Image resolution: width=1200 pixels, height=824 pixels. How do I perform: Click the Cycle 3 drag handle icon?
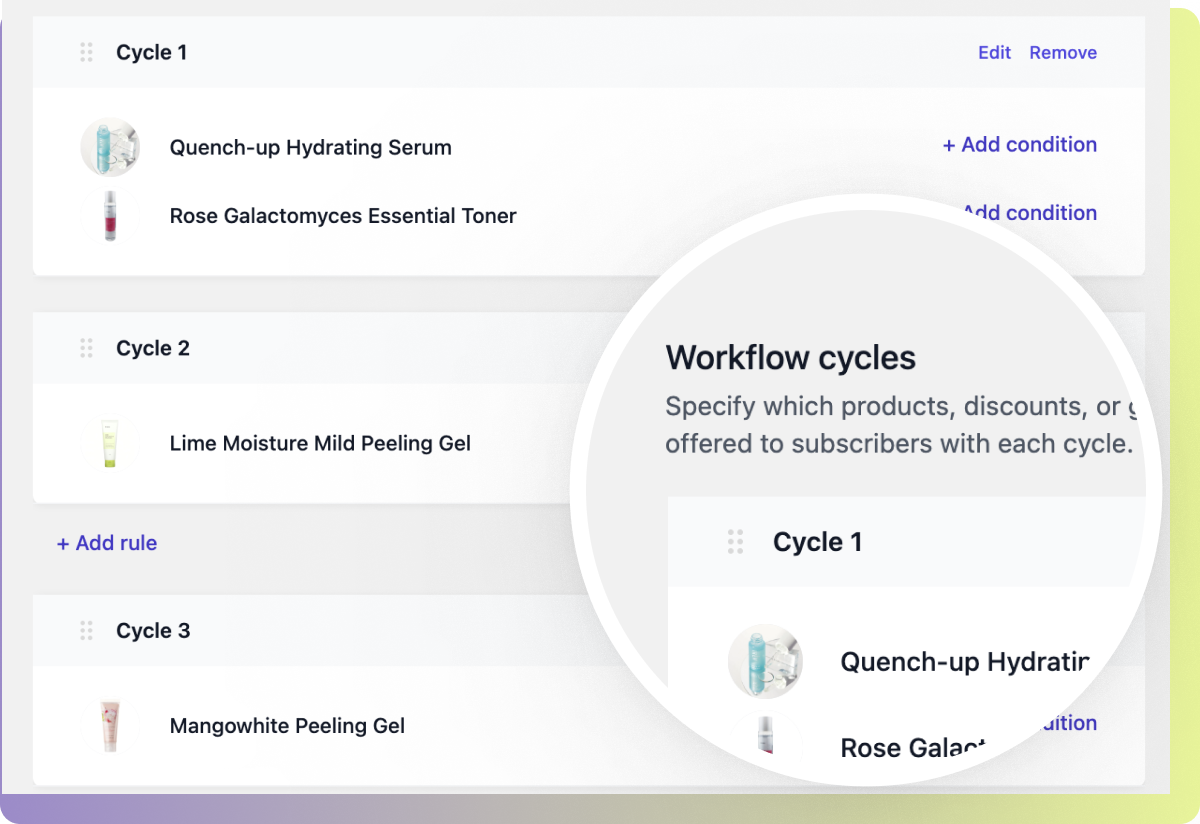86,630
